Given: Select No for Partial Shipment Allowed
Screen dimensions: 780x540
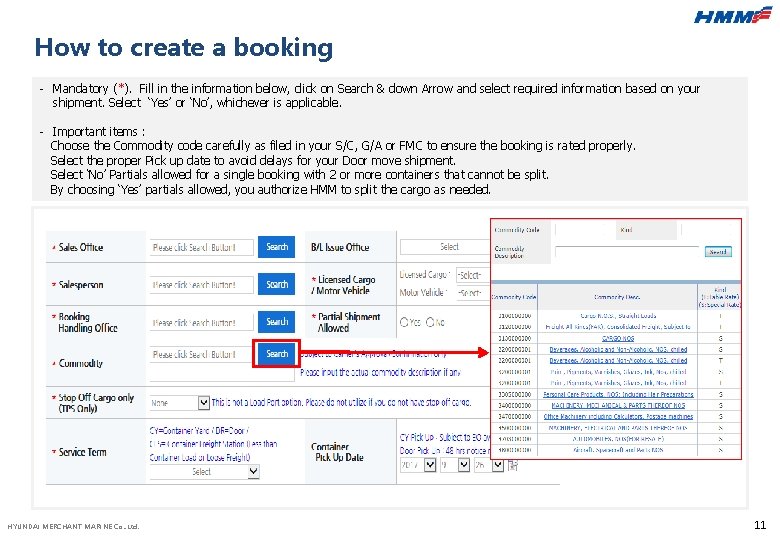Looking at the screenshot, I should click(430, 322).
